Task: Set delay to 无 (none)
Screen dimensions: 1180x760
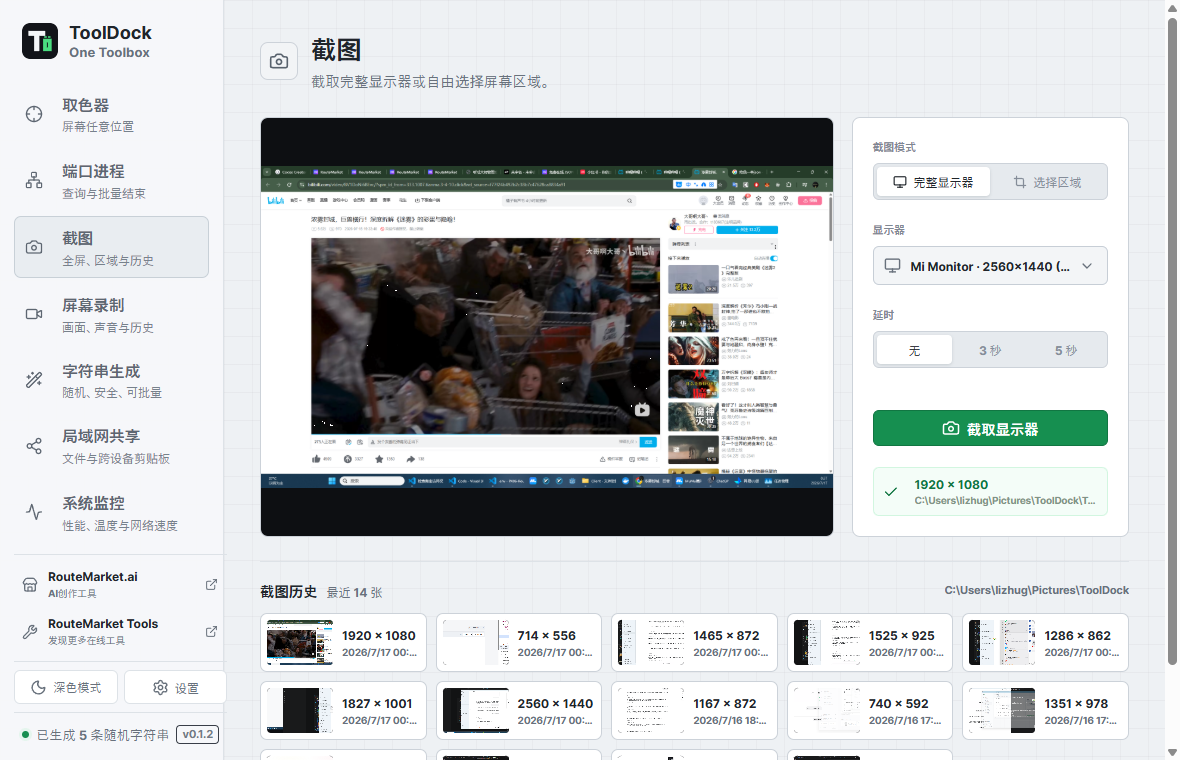Action: pyautogui.click(x=914, y=351)
